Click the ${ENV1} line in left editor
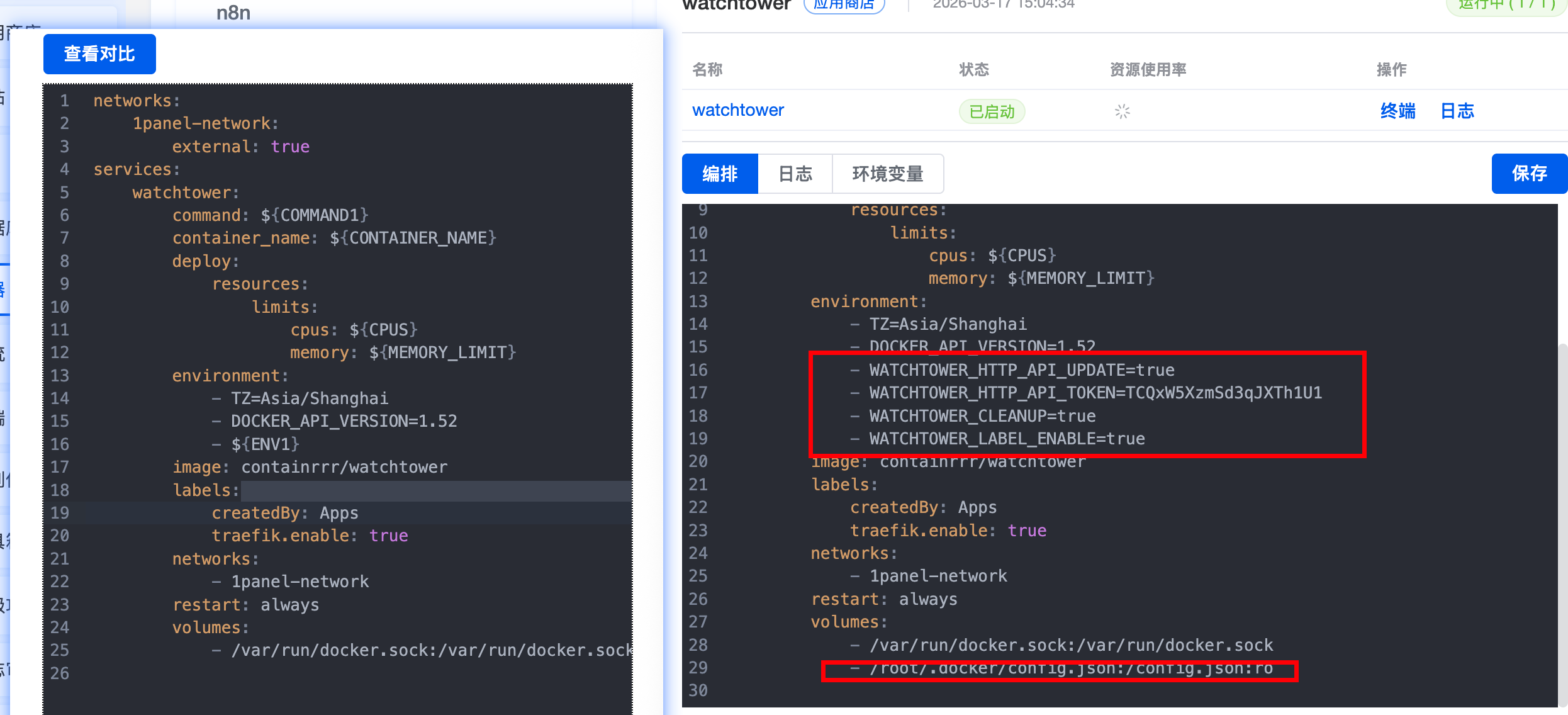The image size is (1568, 715). pos(265,444)
